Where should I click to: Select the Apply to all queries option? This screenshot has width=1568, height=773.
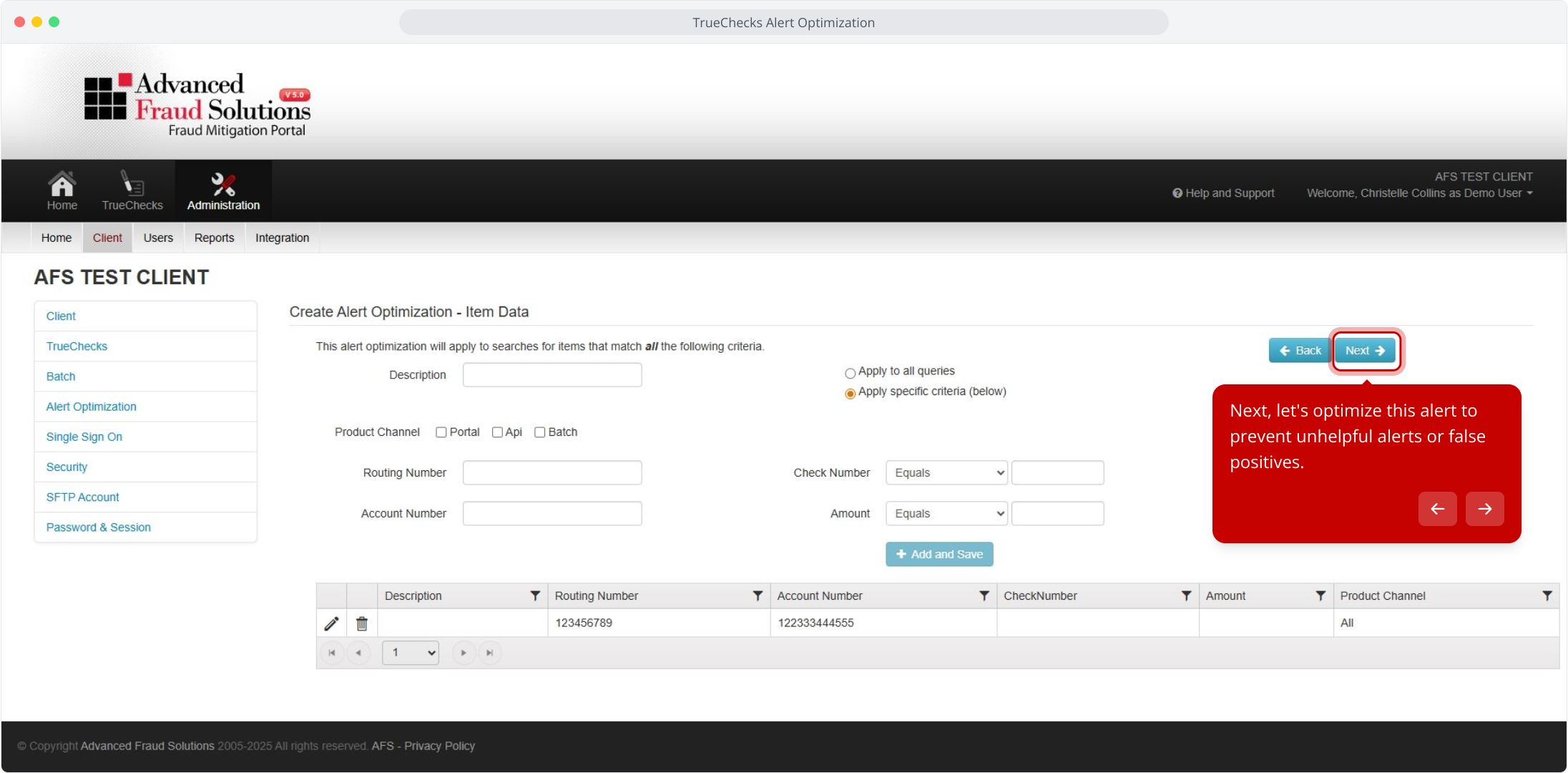[850, 373]
